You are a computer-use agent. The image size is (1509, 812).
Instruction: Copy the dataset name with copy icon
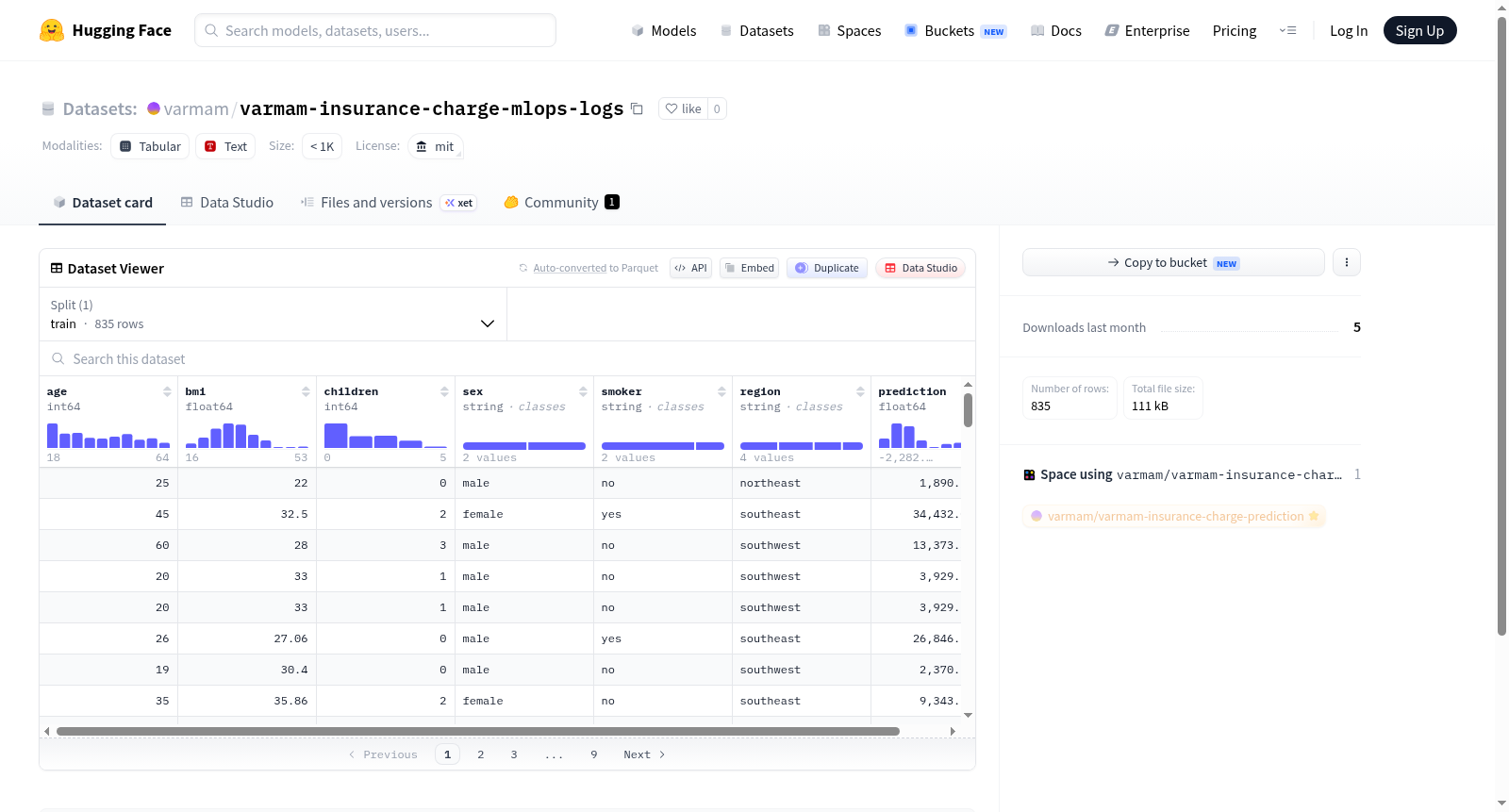tap(638, 108)
